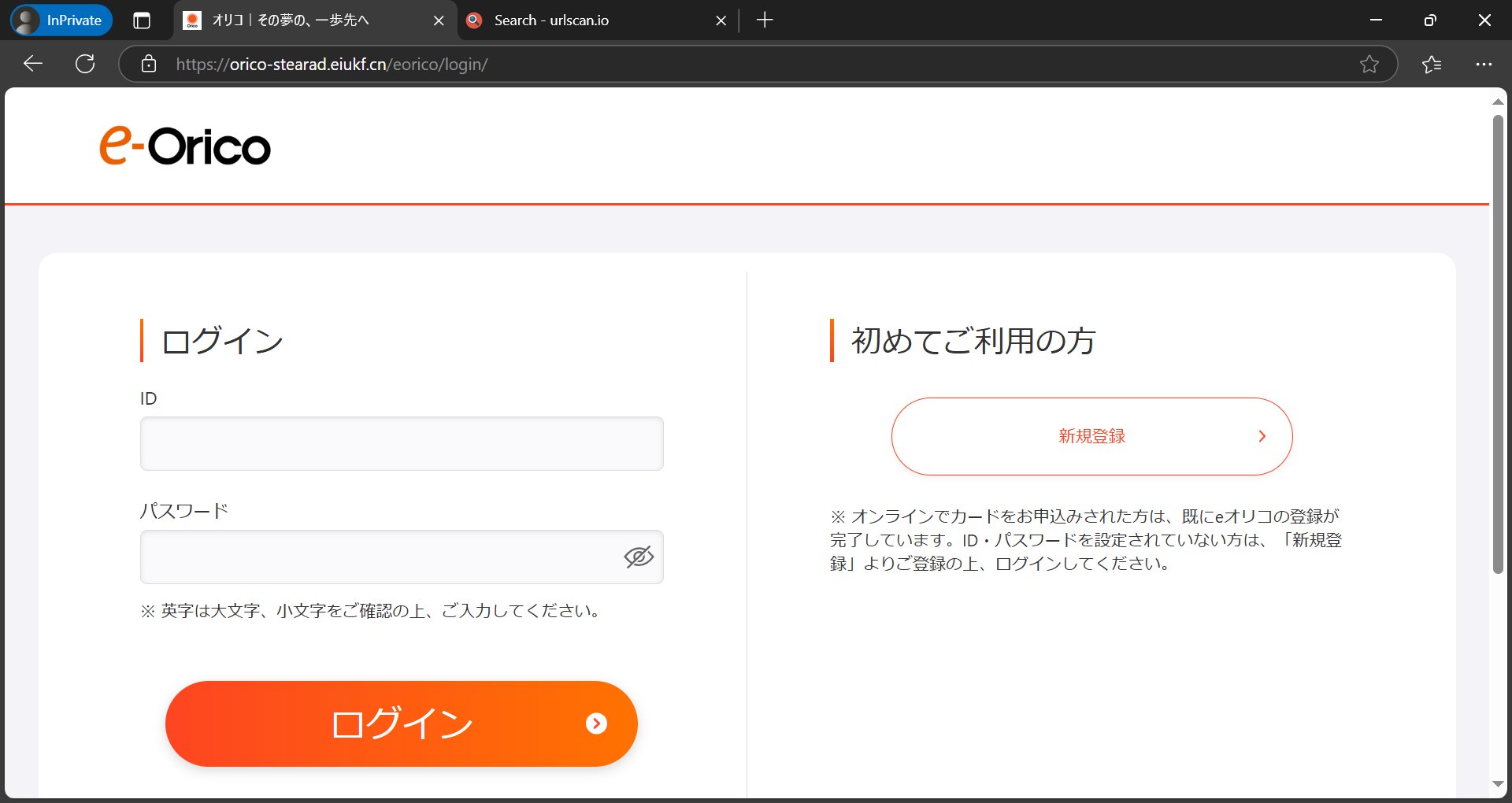Click the address bar URL
This screenshot has height=803, width=1512.
(332, 65)
